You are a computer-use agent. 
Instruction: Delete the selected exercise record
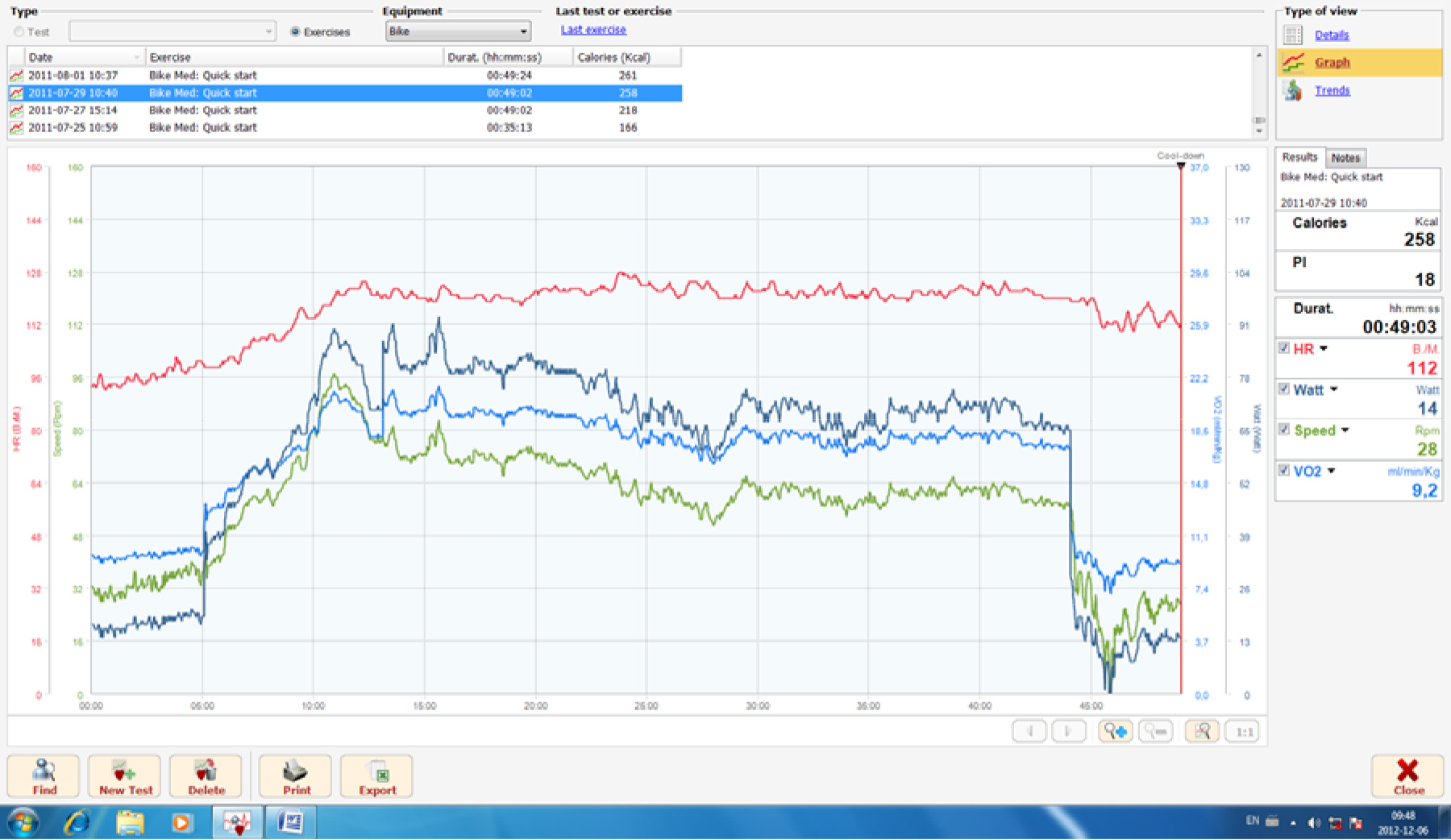206,776
